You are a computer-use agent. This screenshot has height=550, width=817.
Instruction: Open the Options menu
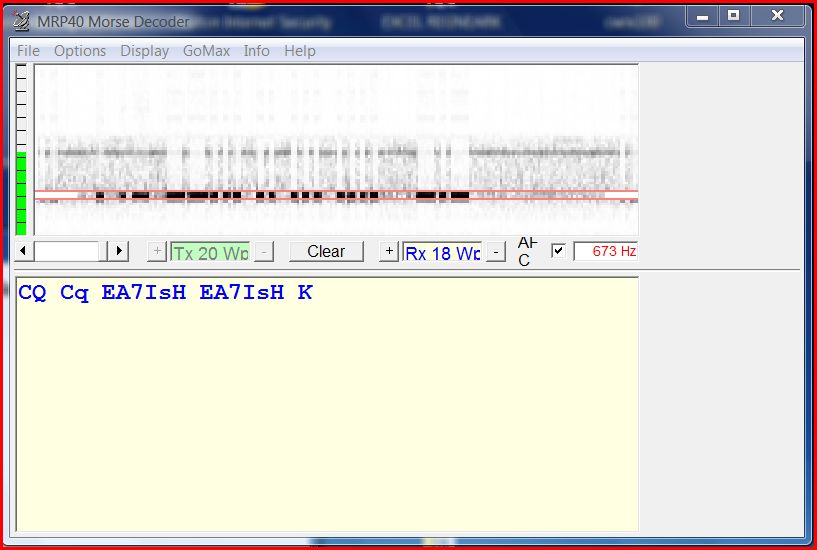click(80, 51)
